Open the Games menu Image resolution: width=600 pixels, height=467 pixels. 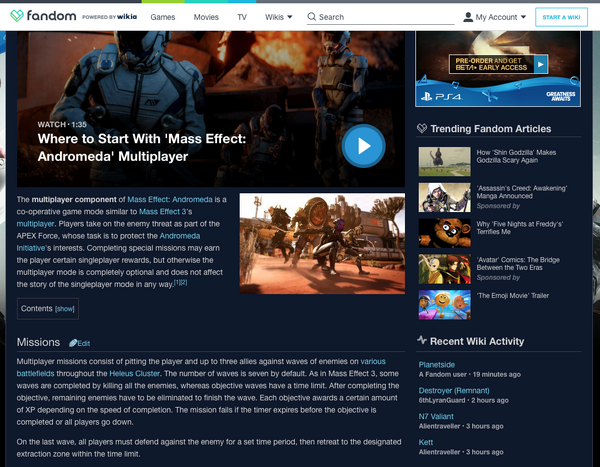pos(165,17)
